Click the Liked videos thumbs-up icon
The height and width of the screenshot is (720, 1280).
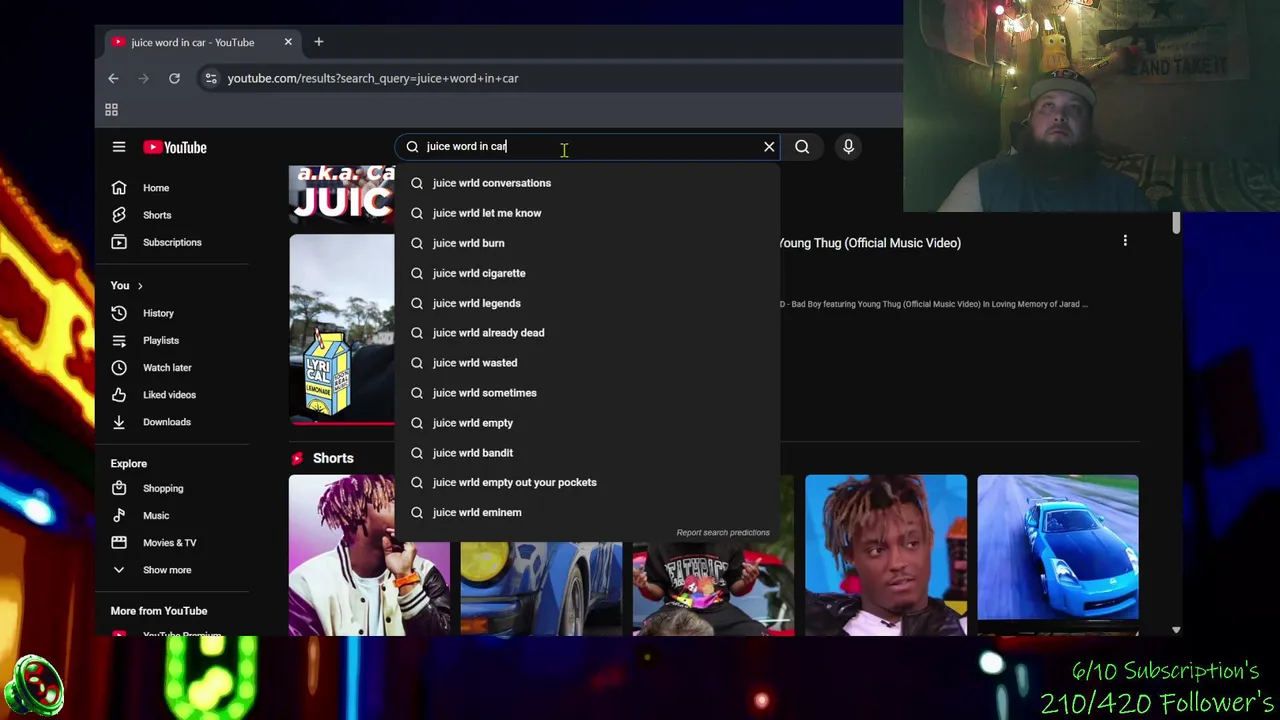click(x=119, y=395)
